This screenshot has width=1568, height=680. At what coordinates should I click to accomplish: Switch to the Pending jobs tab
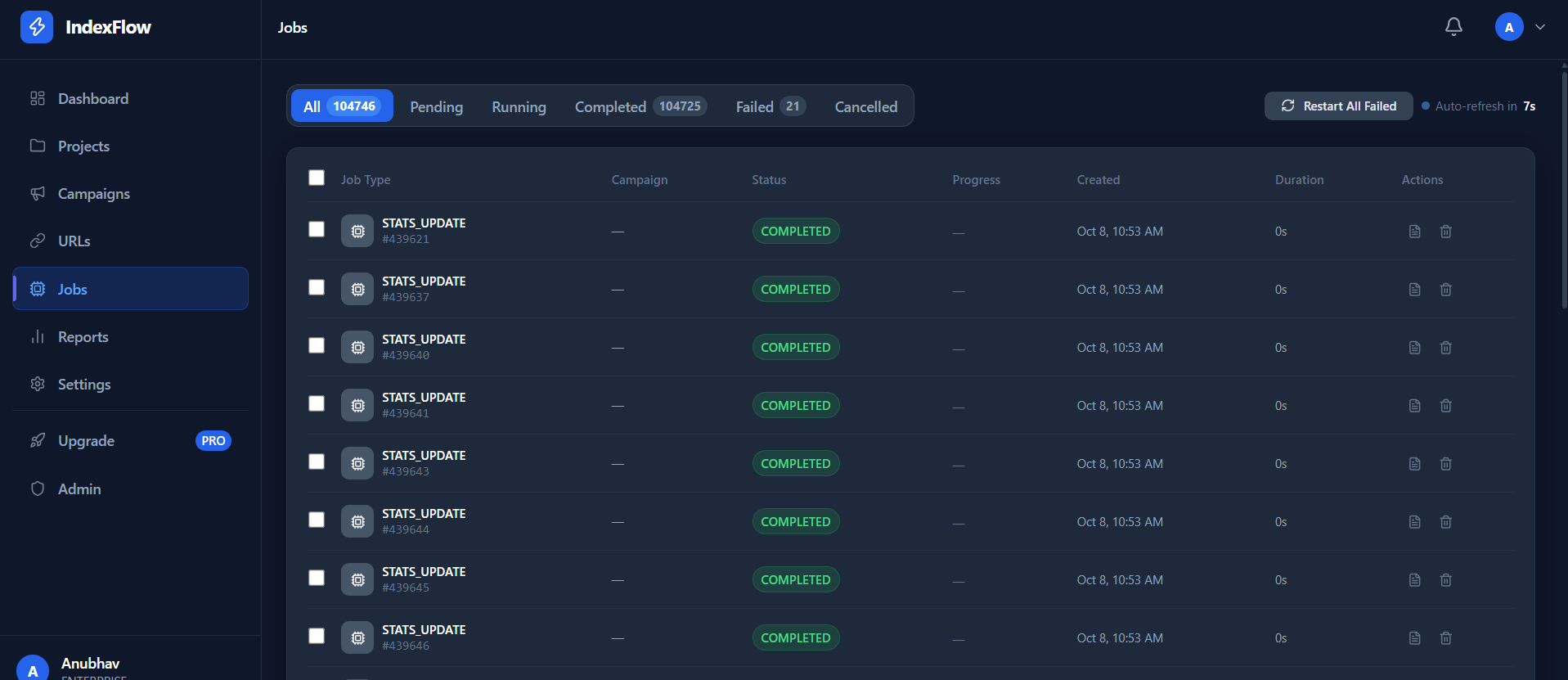pyautogui.click(x=436, y=106)
